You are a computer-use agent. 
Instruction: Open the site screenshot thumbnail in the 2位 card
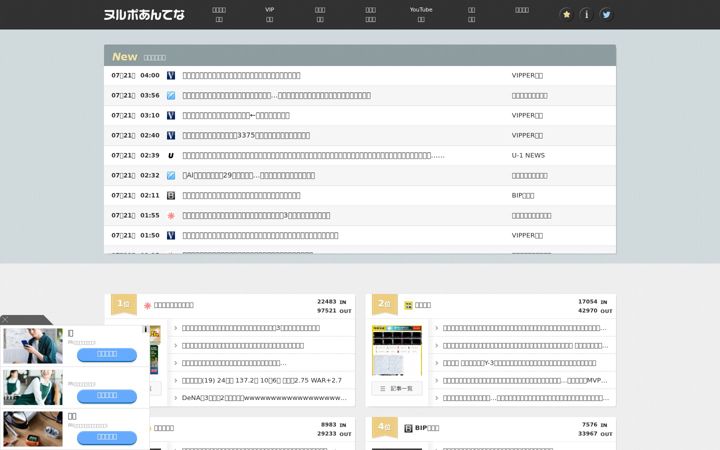tap(397, 350)
